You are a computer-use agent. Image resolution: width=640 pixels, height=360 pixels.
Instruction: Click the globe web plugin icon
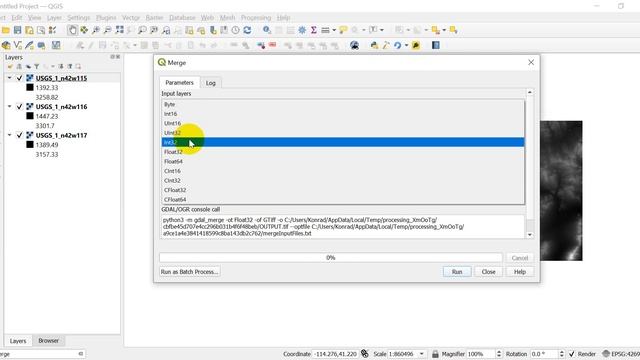(354, 45)
